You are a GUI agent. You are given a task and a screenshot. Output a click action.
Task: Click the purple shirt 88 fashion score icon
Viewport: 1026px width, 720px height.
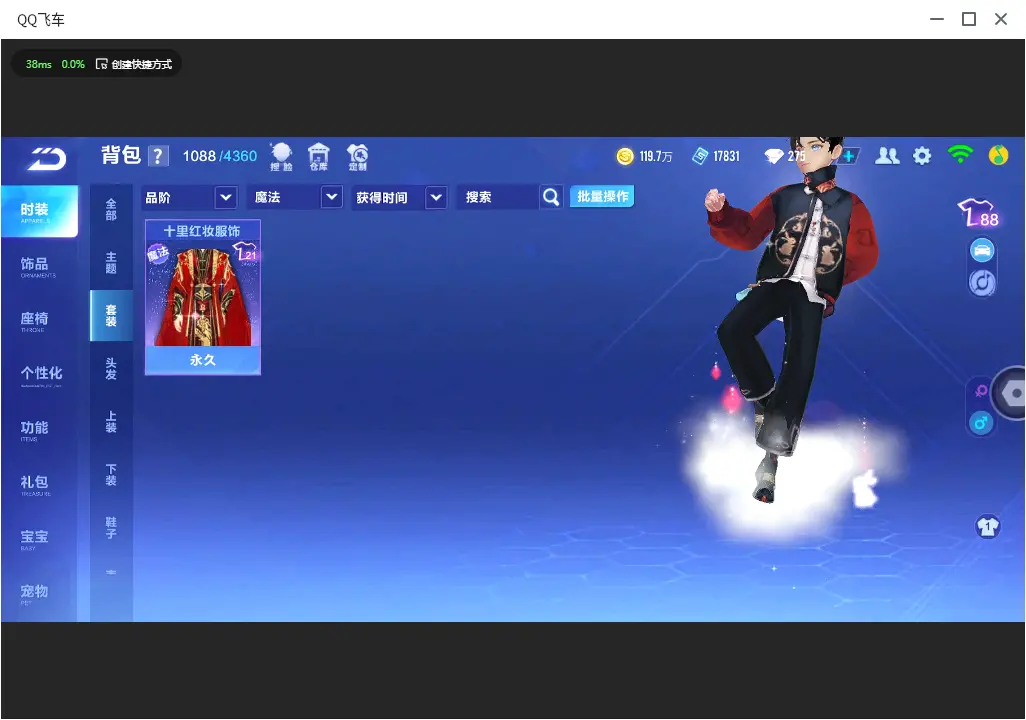point(979,213)
